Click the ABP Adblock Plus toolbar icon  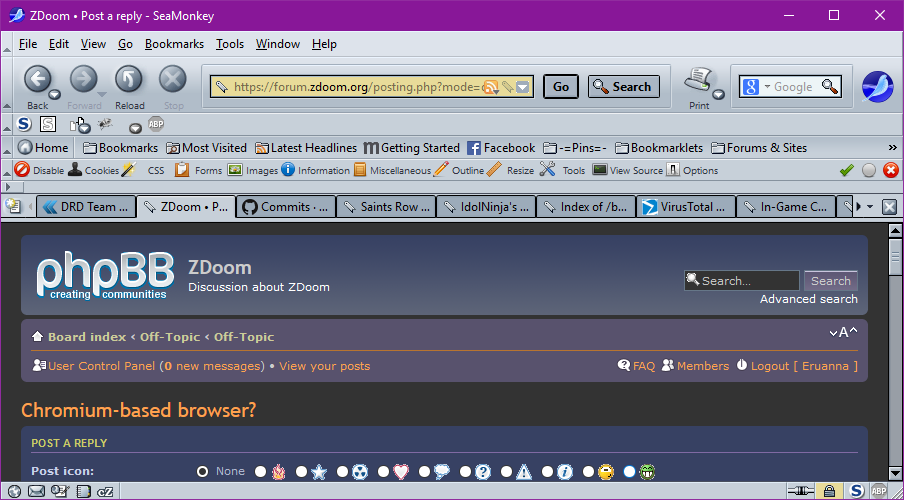(156, 123)
